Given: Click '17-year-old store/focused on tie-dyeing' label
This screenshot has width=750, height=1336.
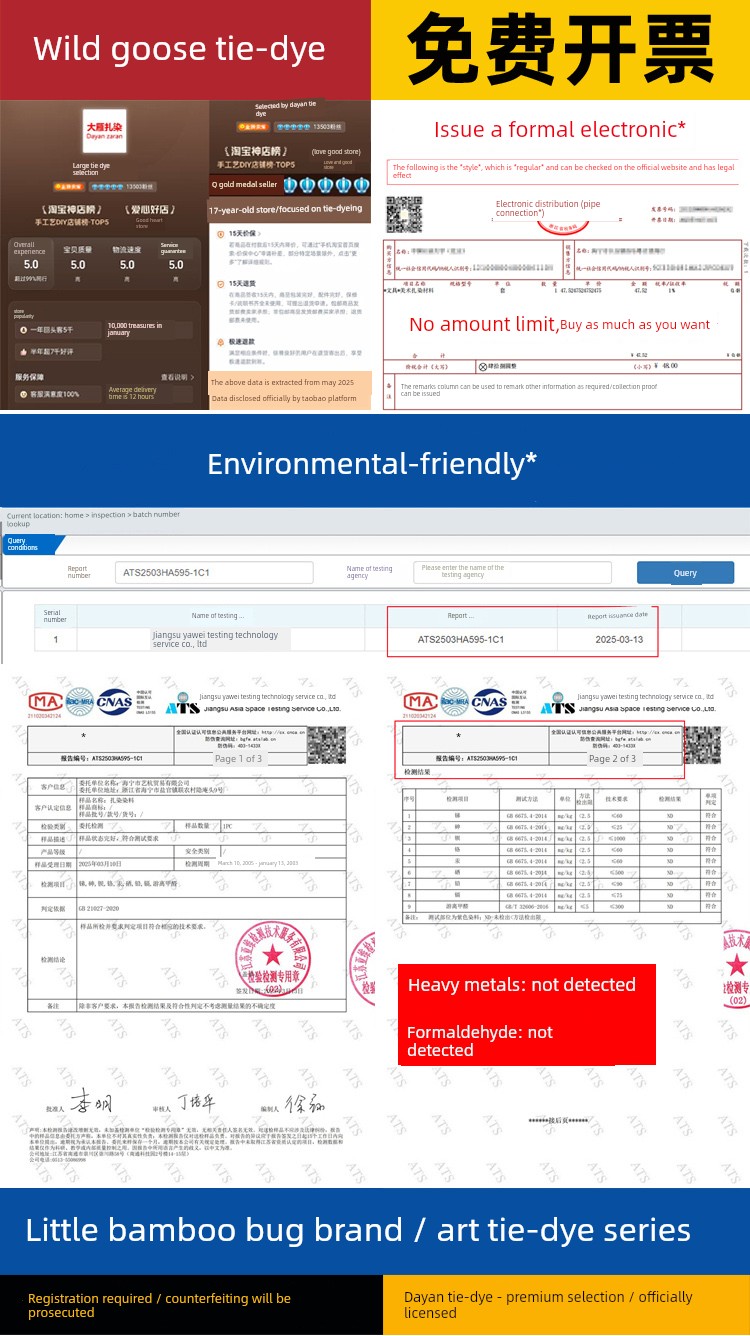Looking at the screenshot, I should pos(285,211).
